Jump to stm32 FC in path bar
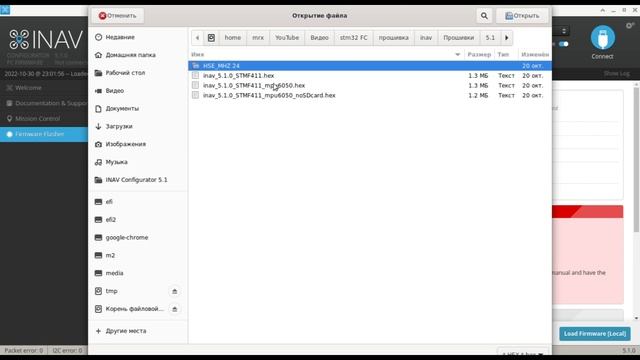 353,38
